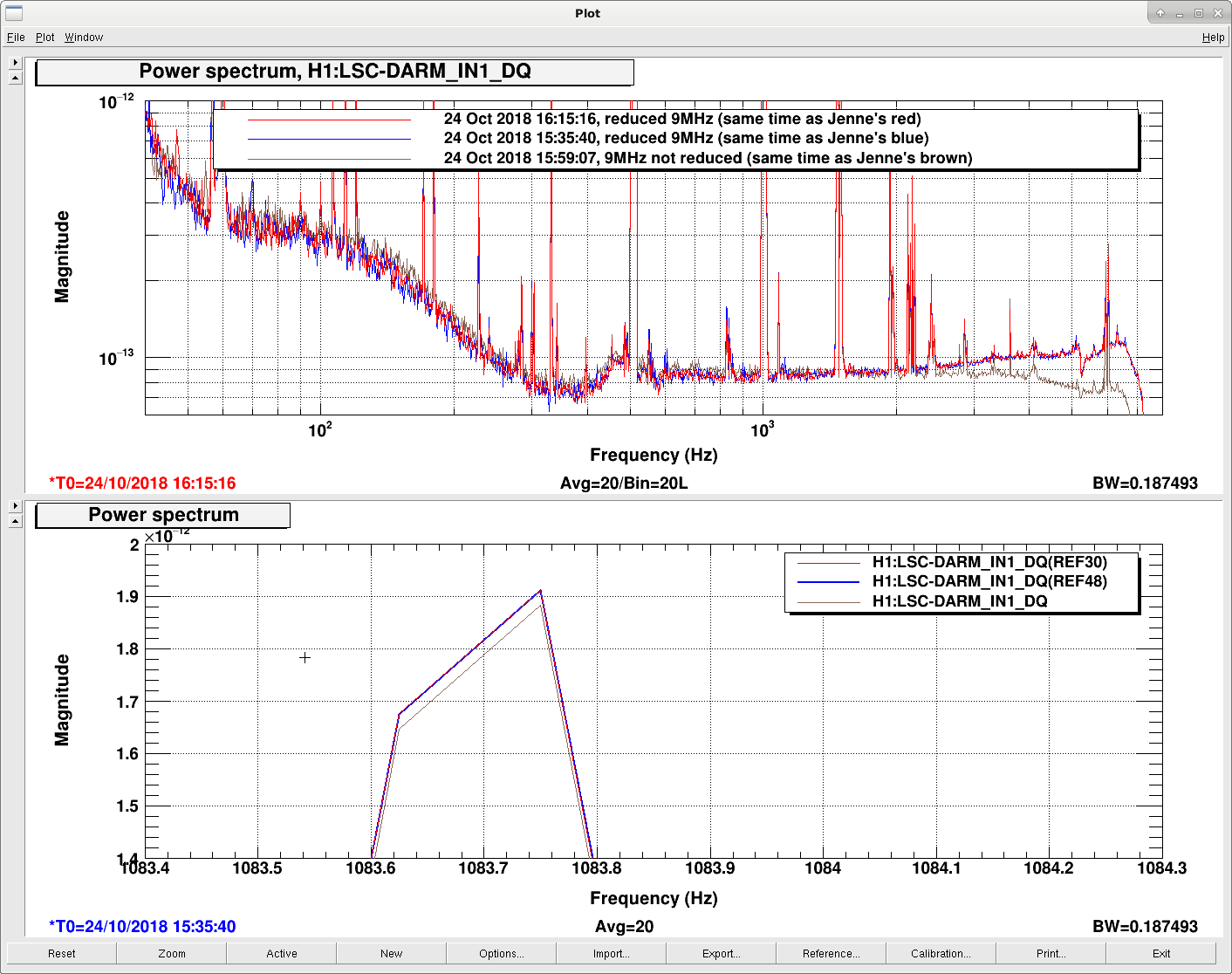Open the Reference... dialog
This screenshot has width=1232, height=974.
tap(832, 953)
